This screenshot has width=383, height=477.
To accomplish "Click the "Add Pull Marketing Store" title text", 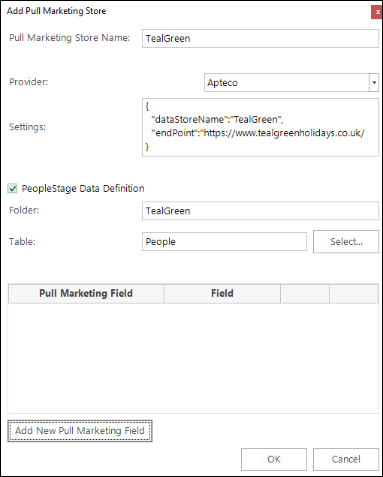I will [x=56, y=11].
